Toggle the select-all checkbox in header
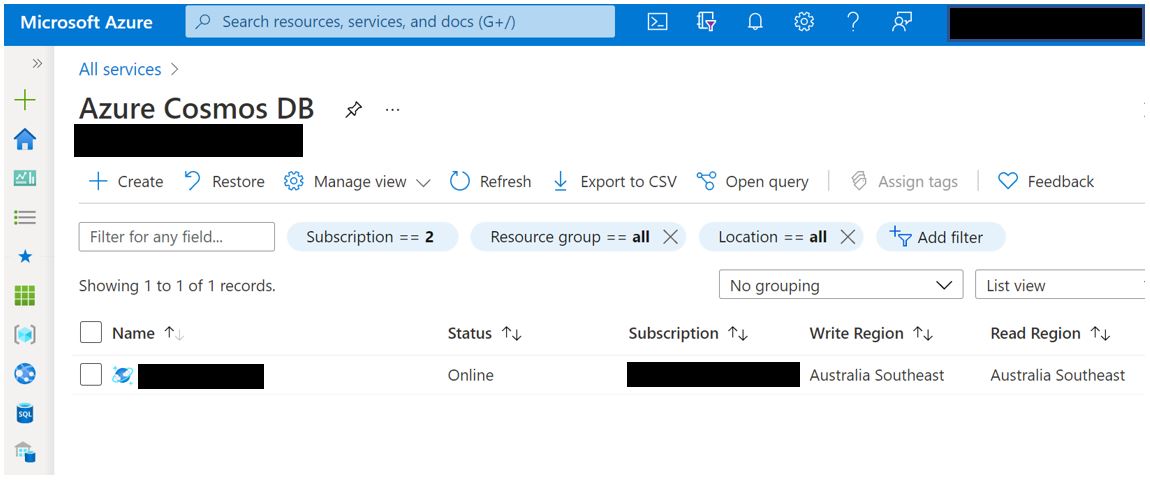Screen dimensions: 1150x480 91,333
